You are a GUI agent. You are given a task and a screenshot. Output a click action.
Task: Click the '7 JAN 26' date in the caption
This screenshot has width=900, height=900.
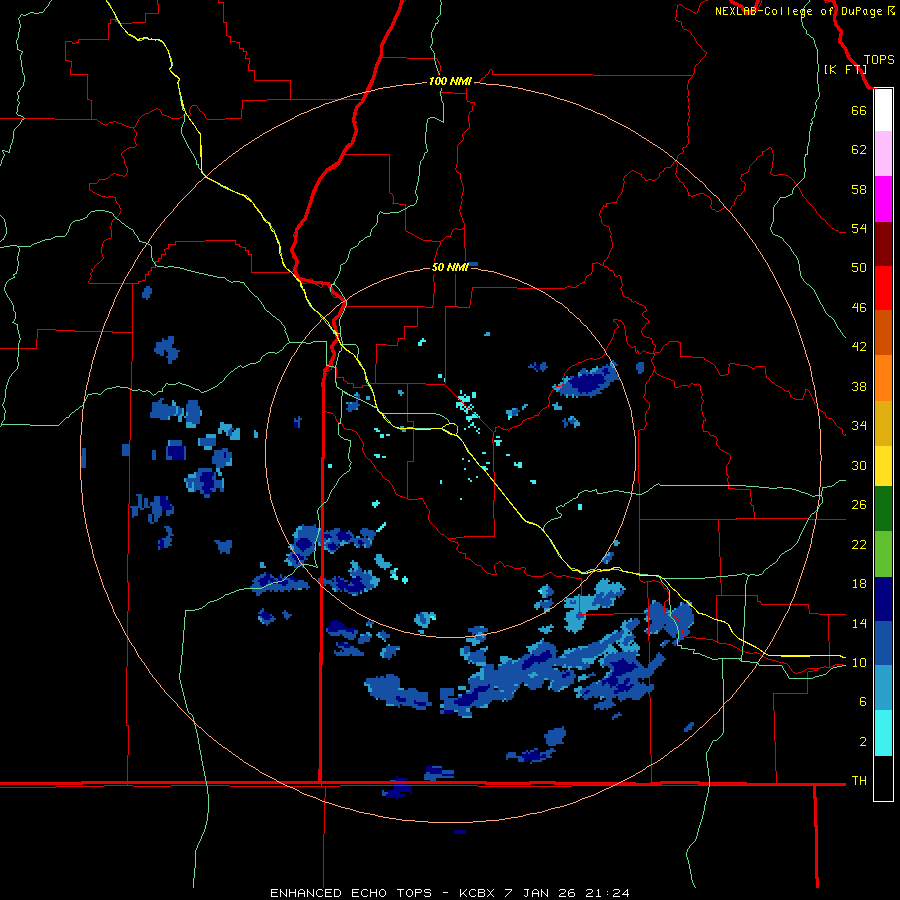coord(540,893)
